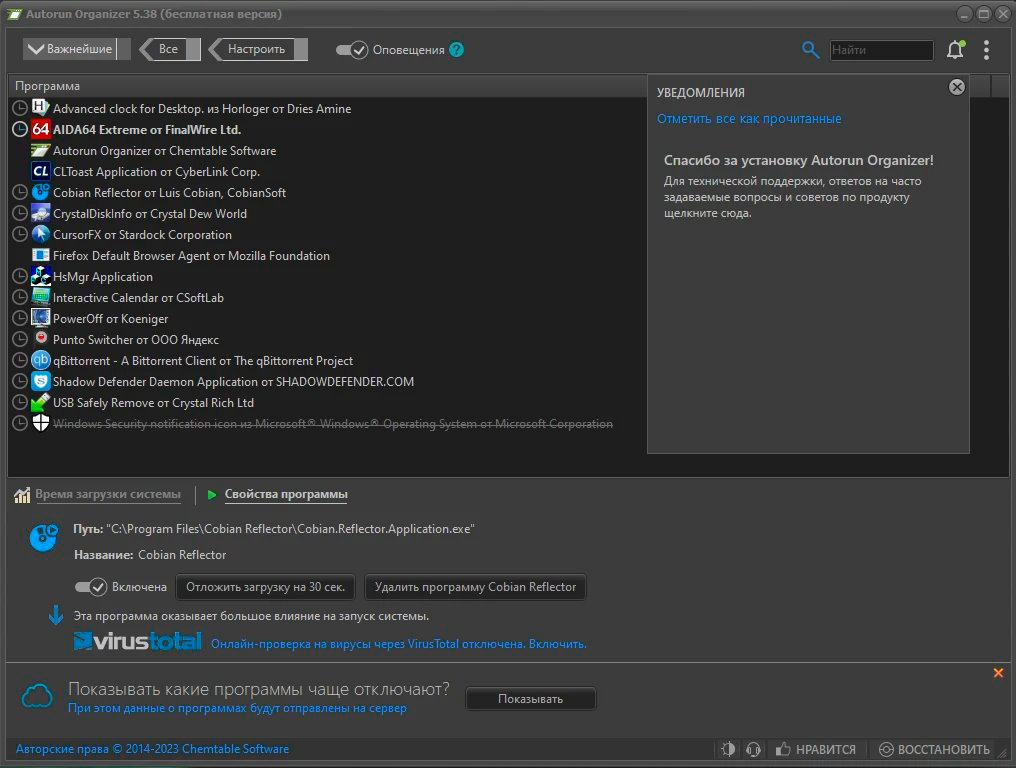Select the Punto Switcher от ООО Яндекс row

click(x=135, y=340)
